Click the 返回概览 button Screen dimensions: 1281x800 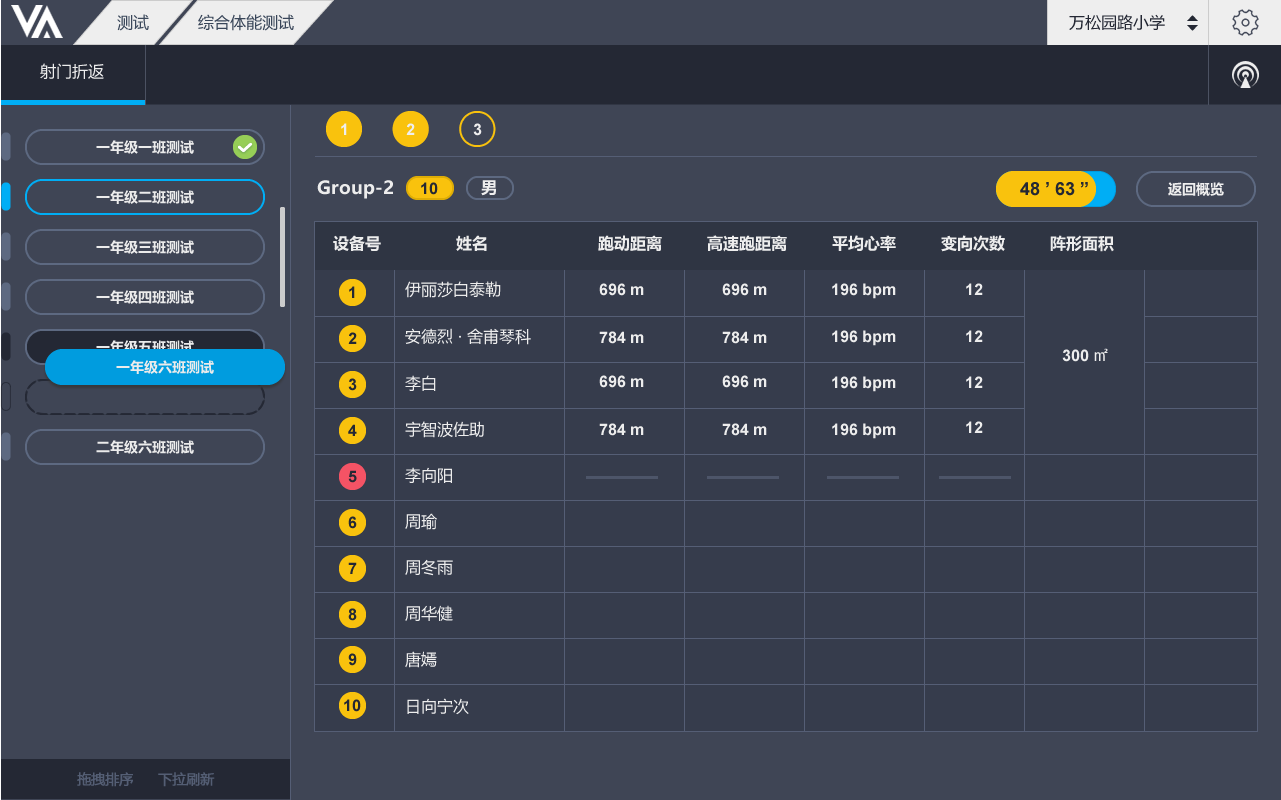click(1196, 189)
